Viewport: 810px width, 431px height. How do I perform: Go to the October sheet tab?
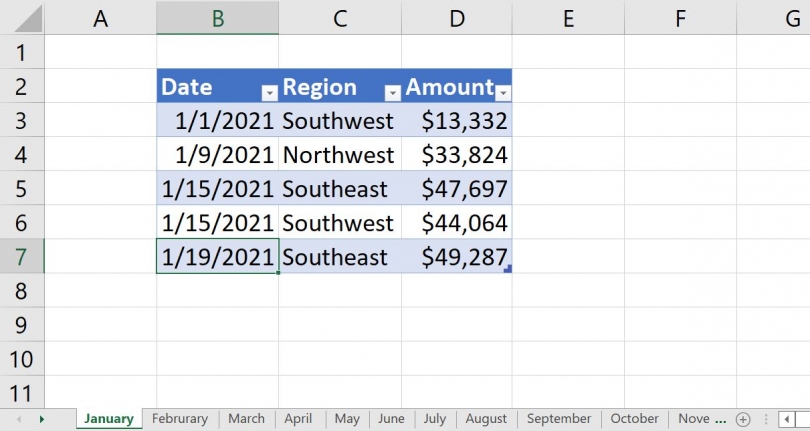tap(634, 419)
